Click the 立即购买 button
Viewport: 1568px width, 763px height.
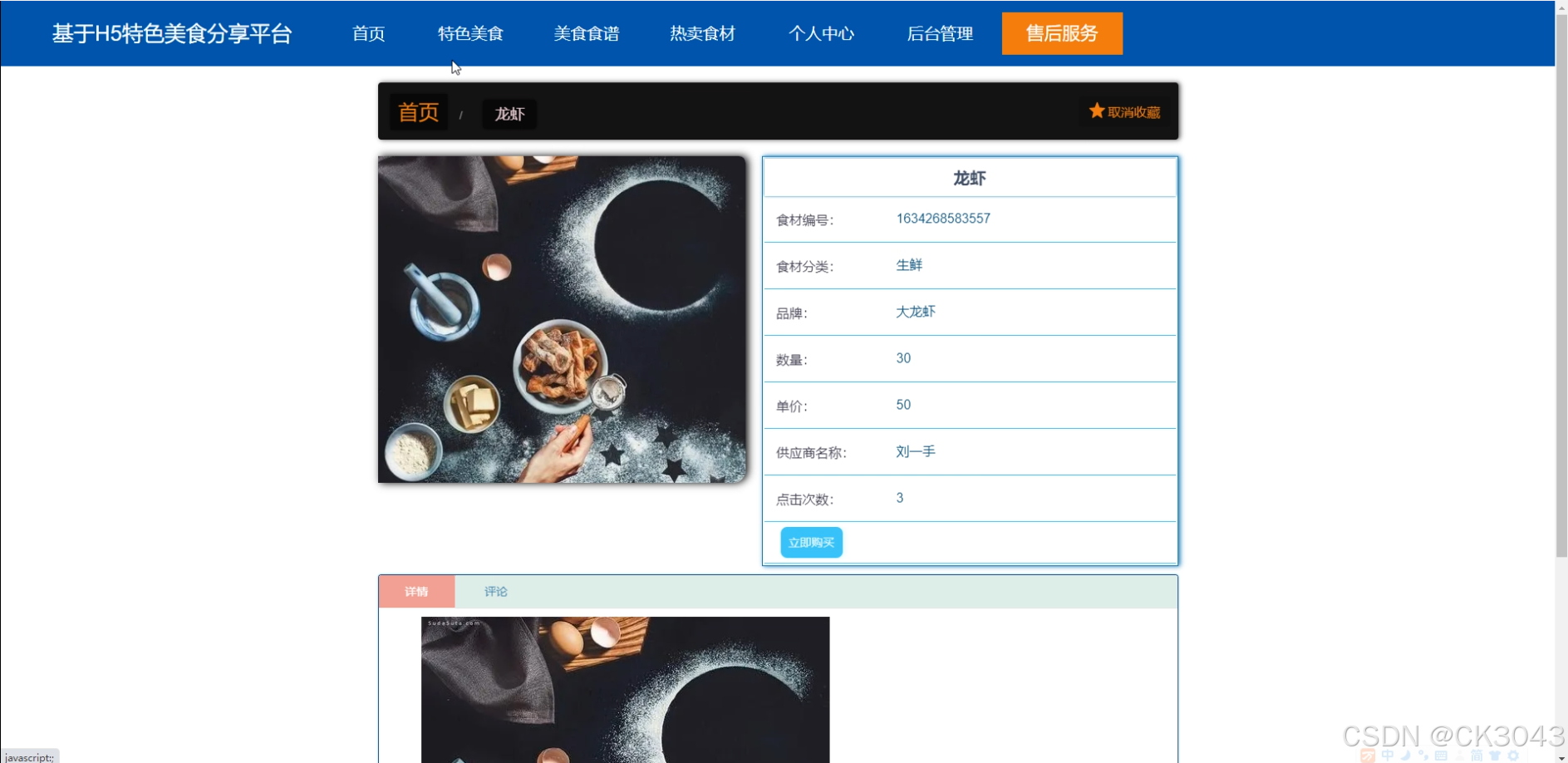coord(811,543)
